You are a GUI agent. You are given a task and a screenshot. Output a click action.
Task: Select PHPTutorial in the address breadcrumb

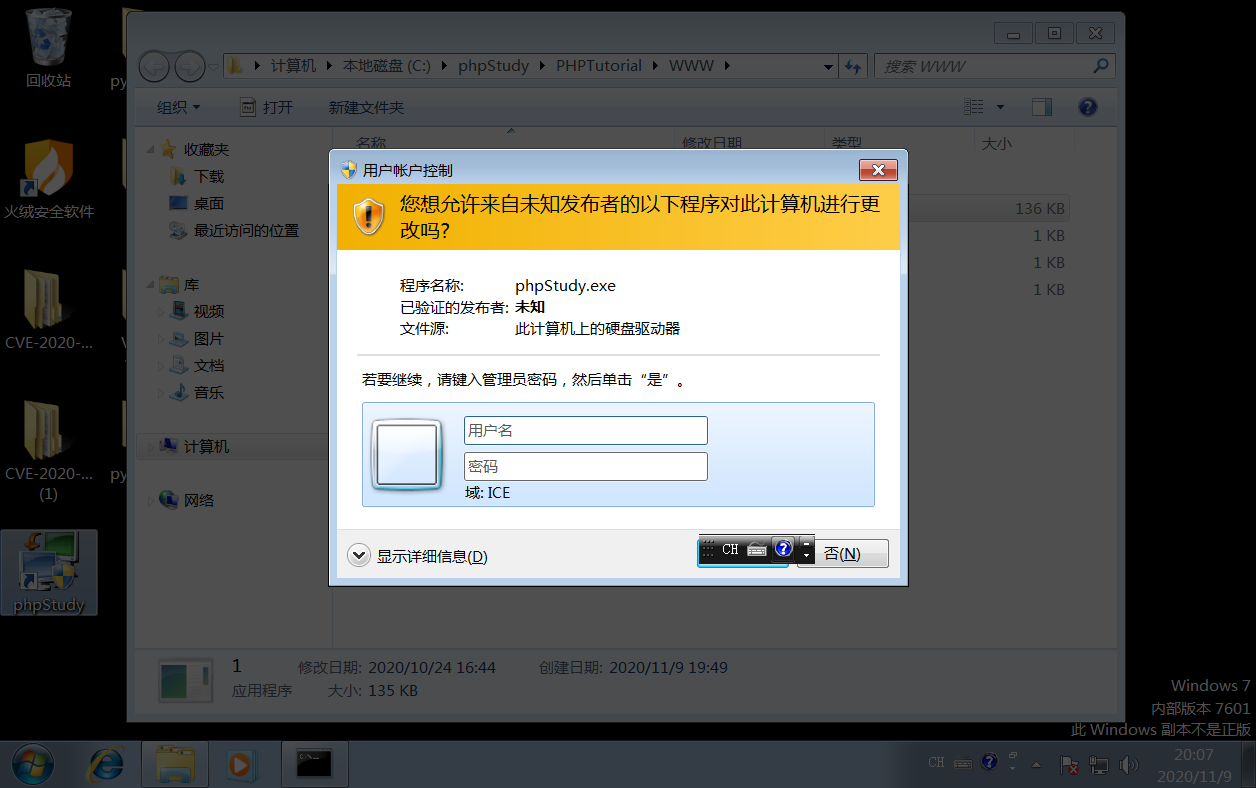tap(599, 66)
